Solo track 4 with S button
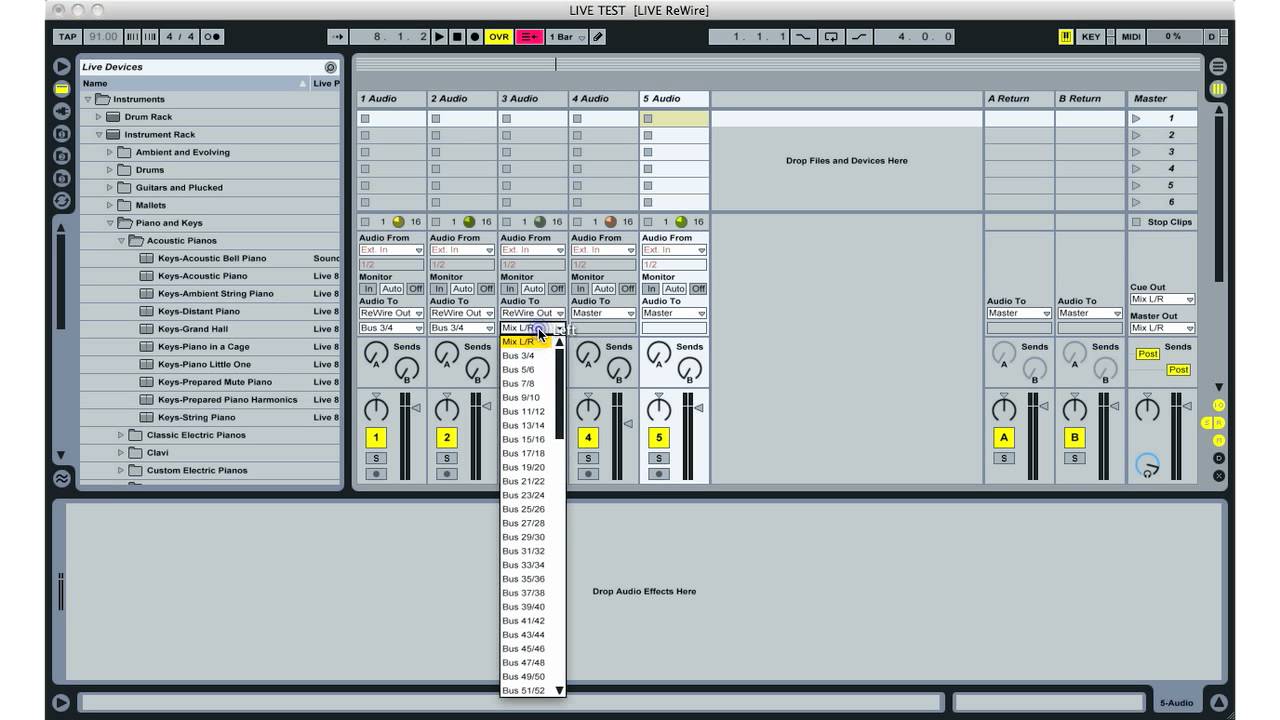 pos(588,458)
